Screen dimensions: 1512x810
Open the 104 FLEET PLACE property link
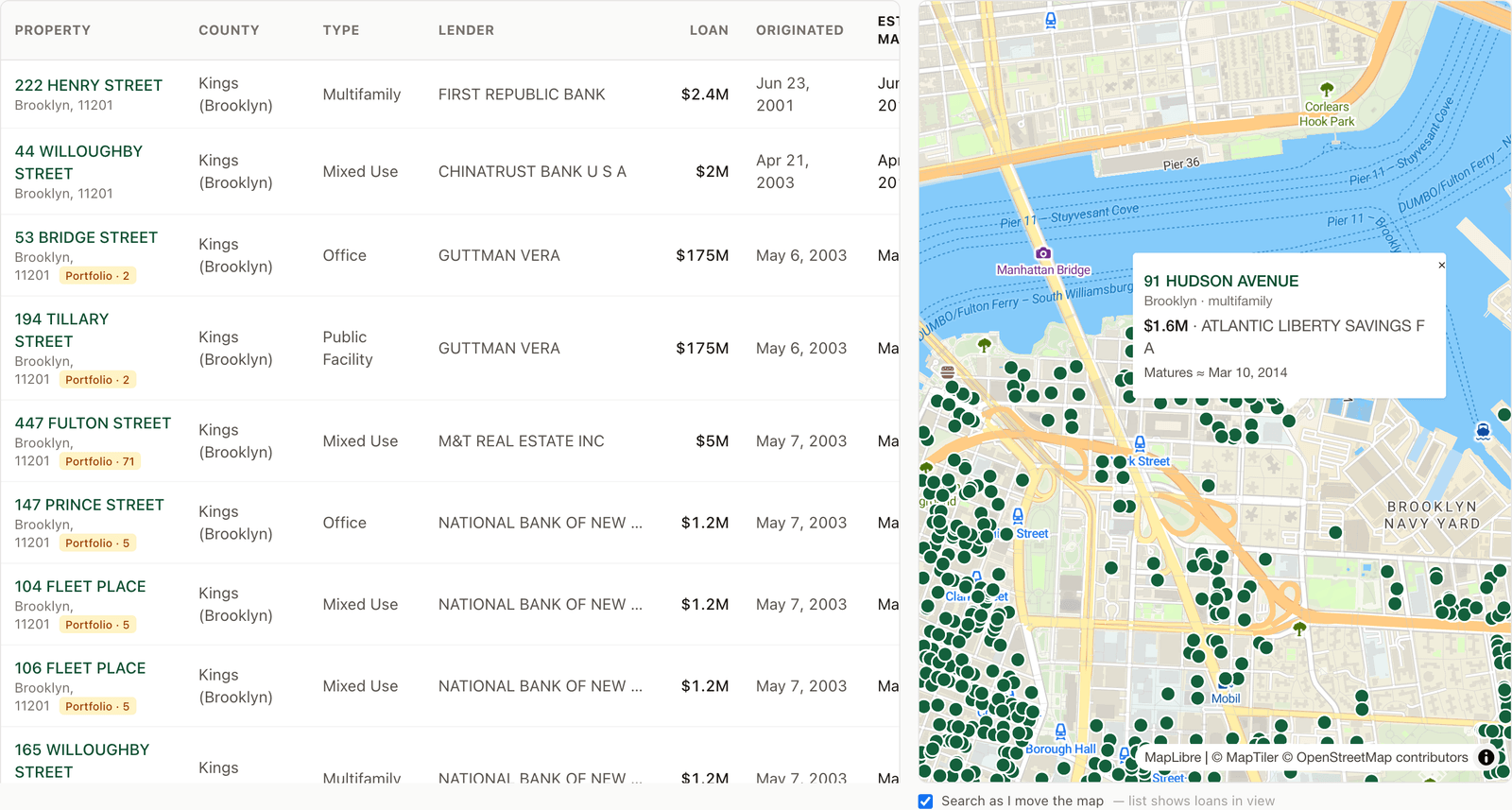coord(80,586)
